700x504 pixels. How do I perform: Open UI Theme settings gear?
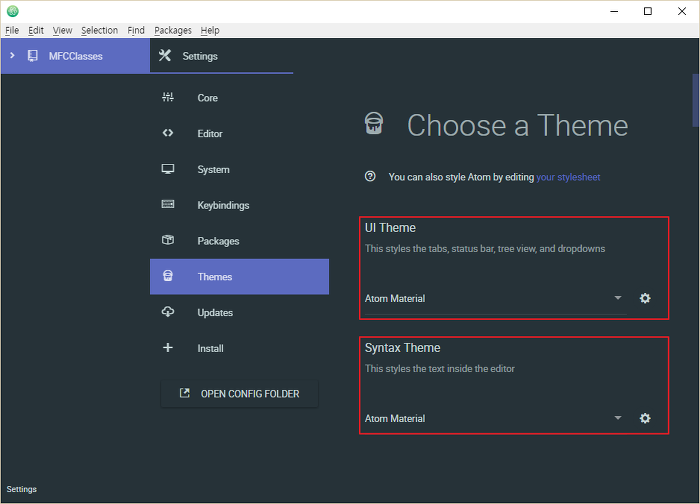pyautogui.click(x=645, y=298)
